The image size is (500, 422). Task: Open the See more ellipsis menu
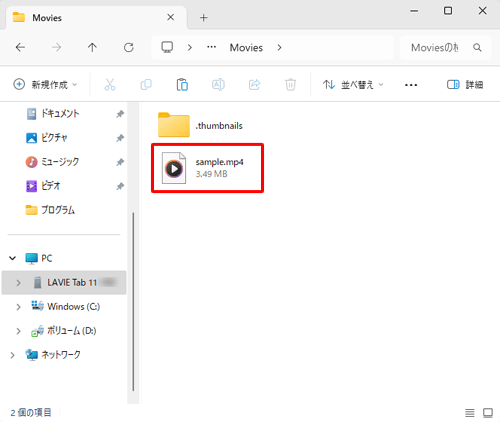(x=411, y=85)
